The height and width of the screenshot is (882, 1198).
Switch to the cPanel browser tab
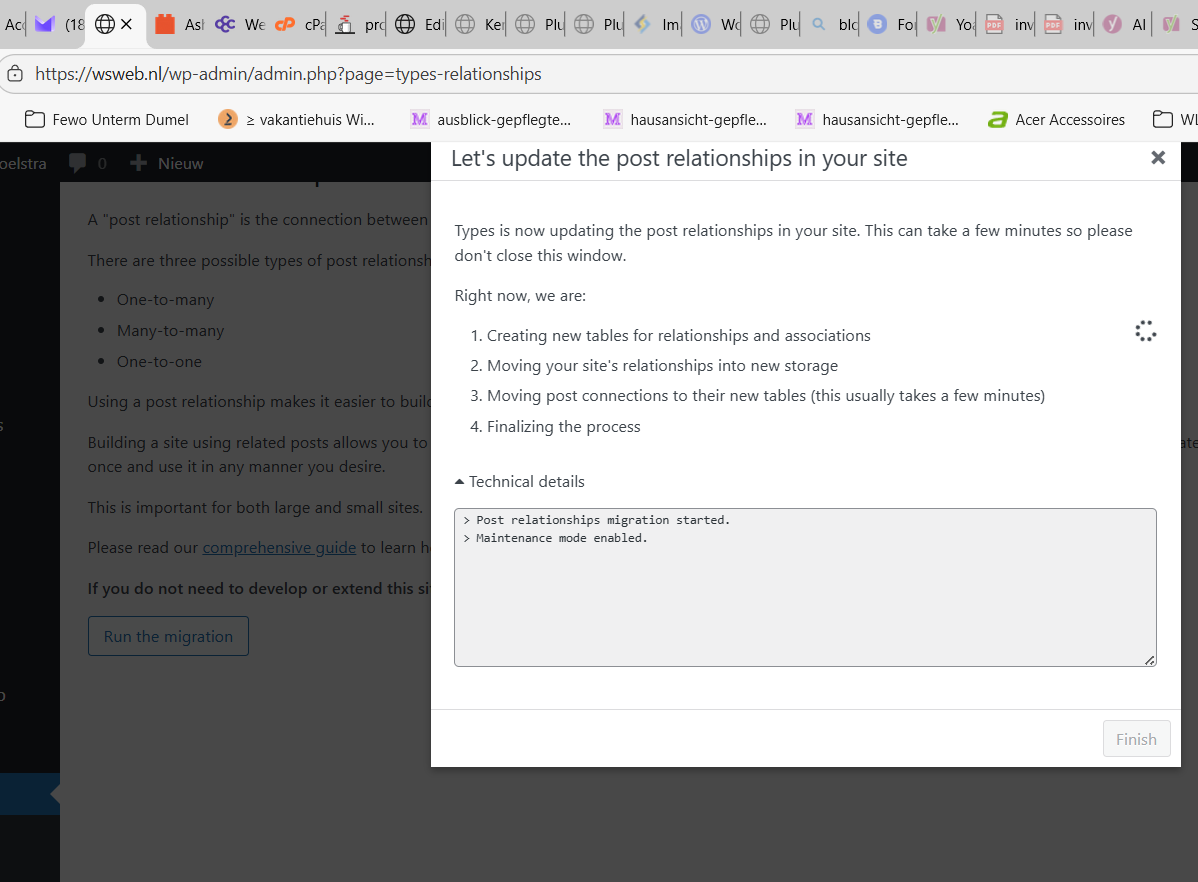[300, 24]
